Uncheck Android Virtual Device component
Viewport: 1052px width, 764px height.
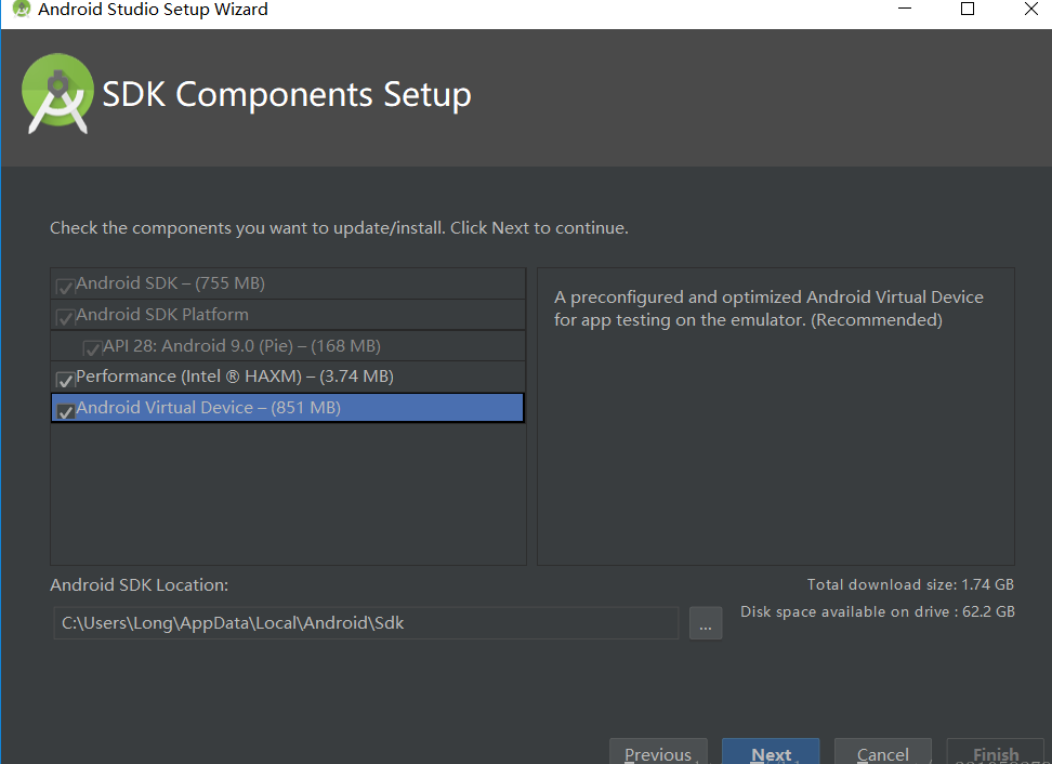pos(64,411)
